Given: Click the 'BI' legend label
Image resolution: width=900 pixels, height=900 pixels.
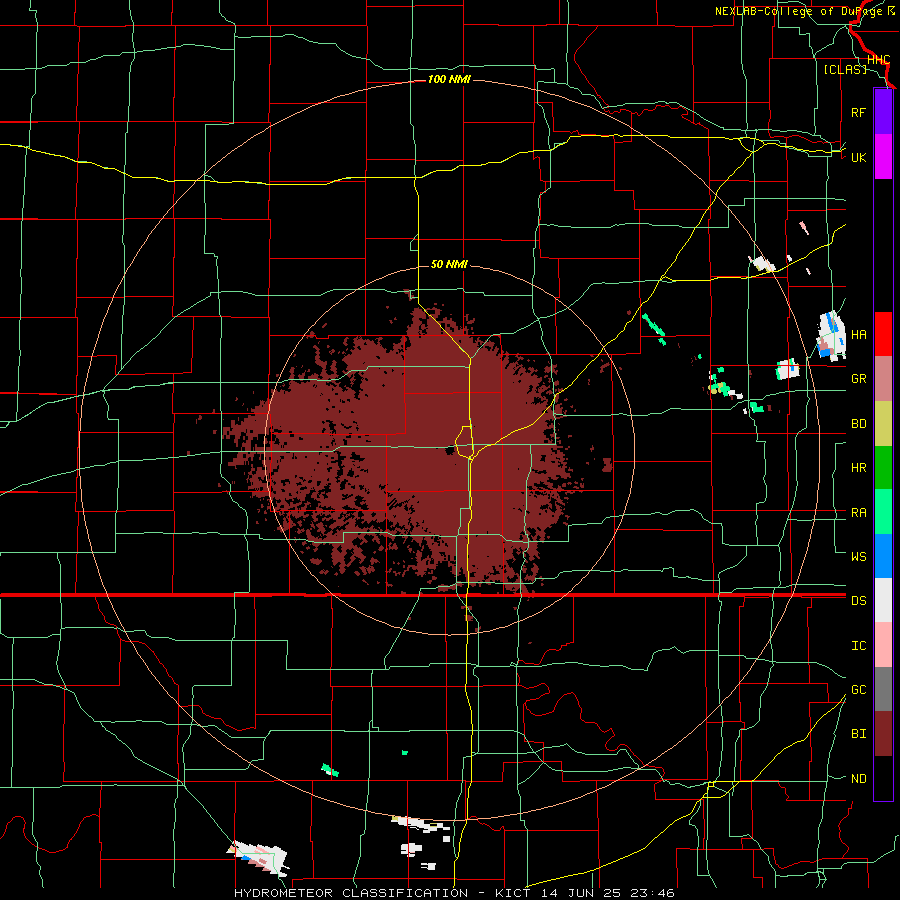Looking at the screenshot, I should pyautogui.click(x=858, y=734).
